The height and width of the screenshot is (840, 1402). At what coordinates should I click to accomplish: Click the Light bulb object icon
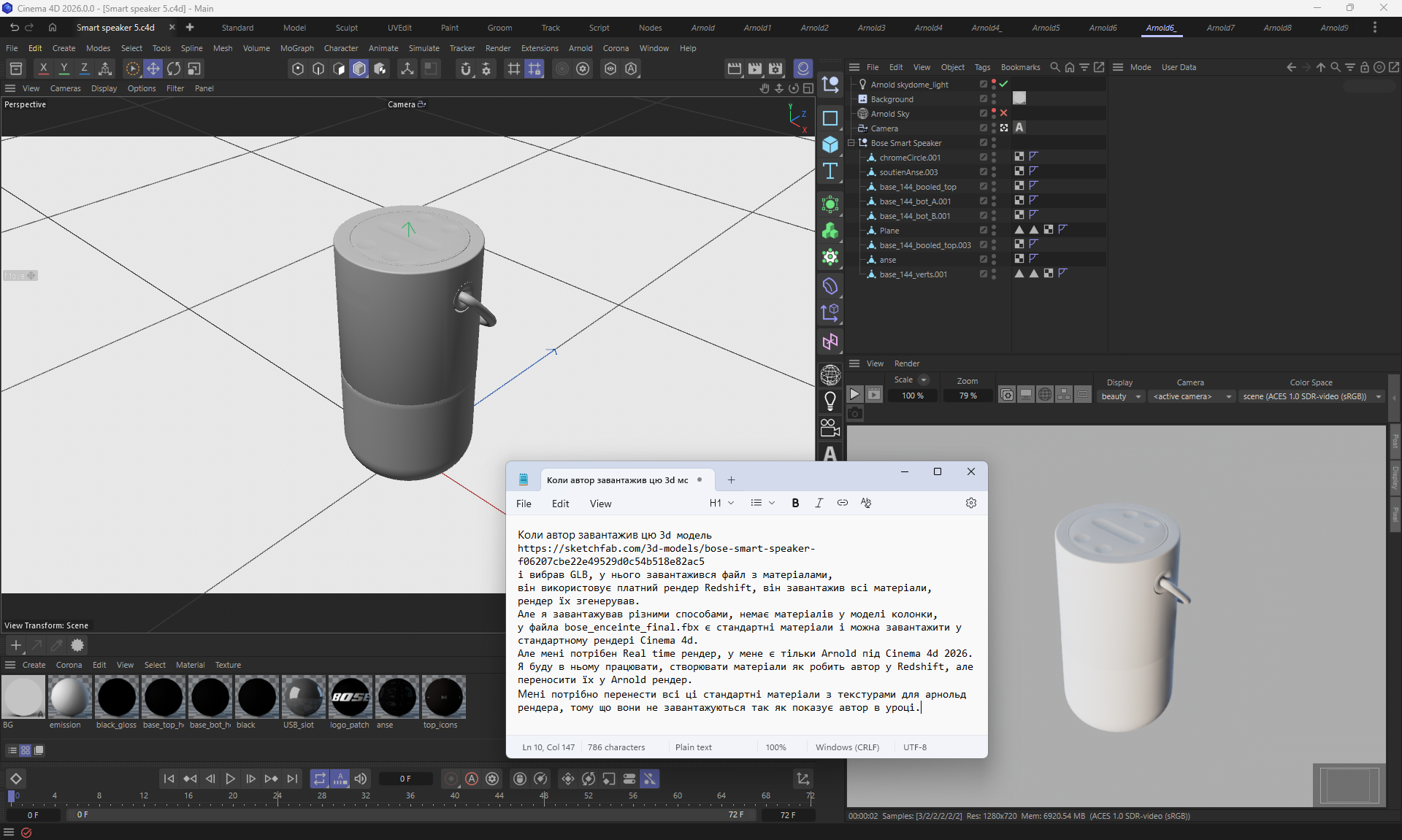(x=830, y=401)
